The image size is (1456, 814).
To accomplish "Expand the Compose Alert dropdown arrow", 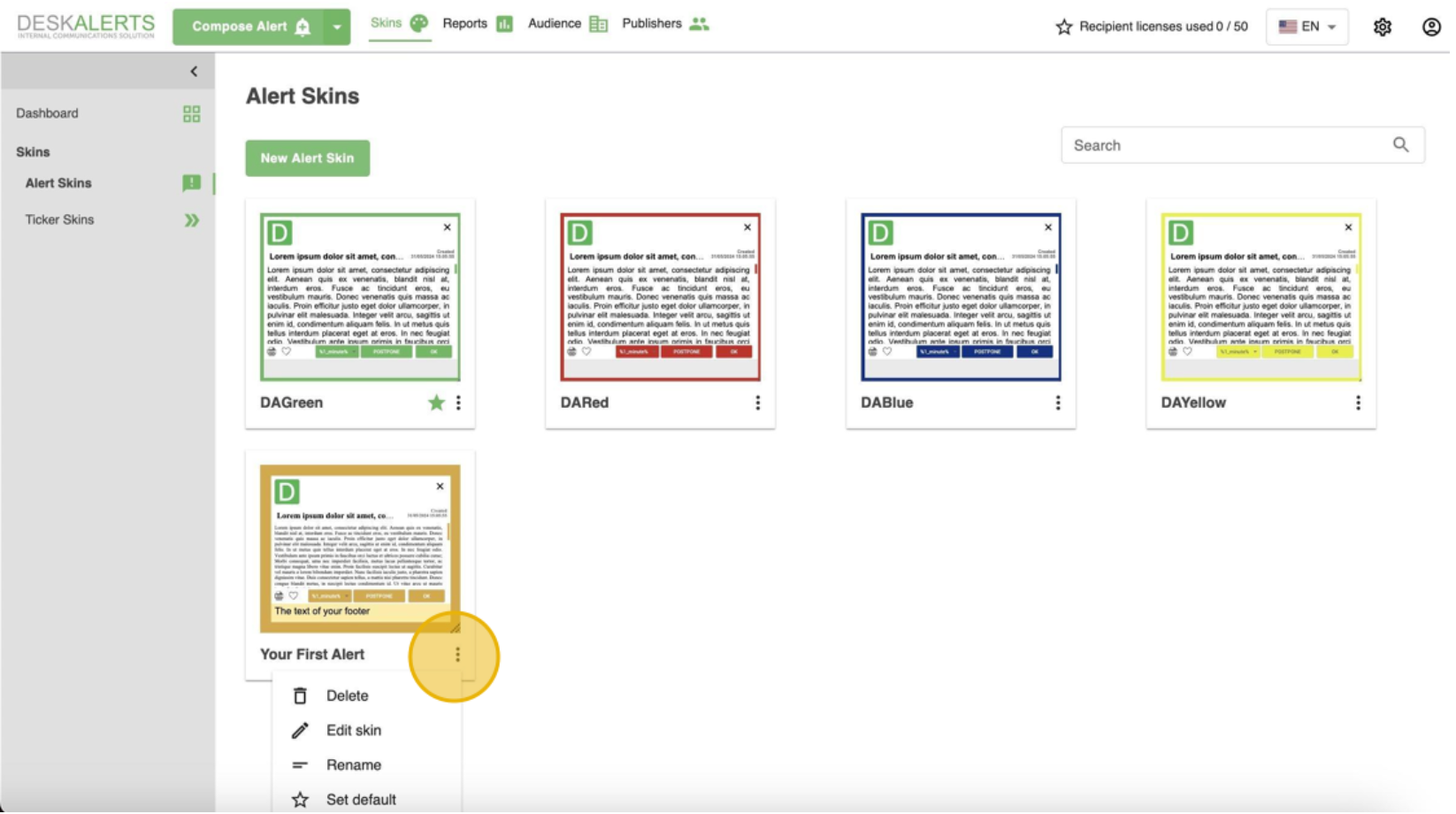I will [337, 27].
